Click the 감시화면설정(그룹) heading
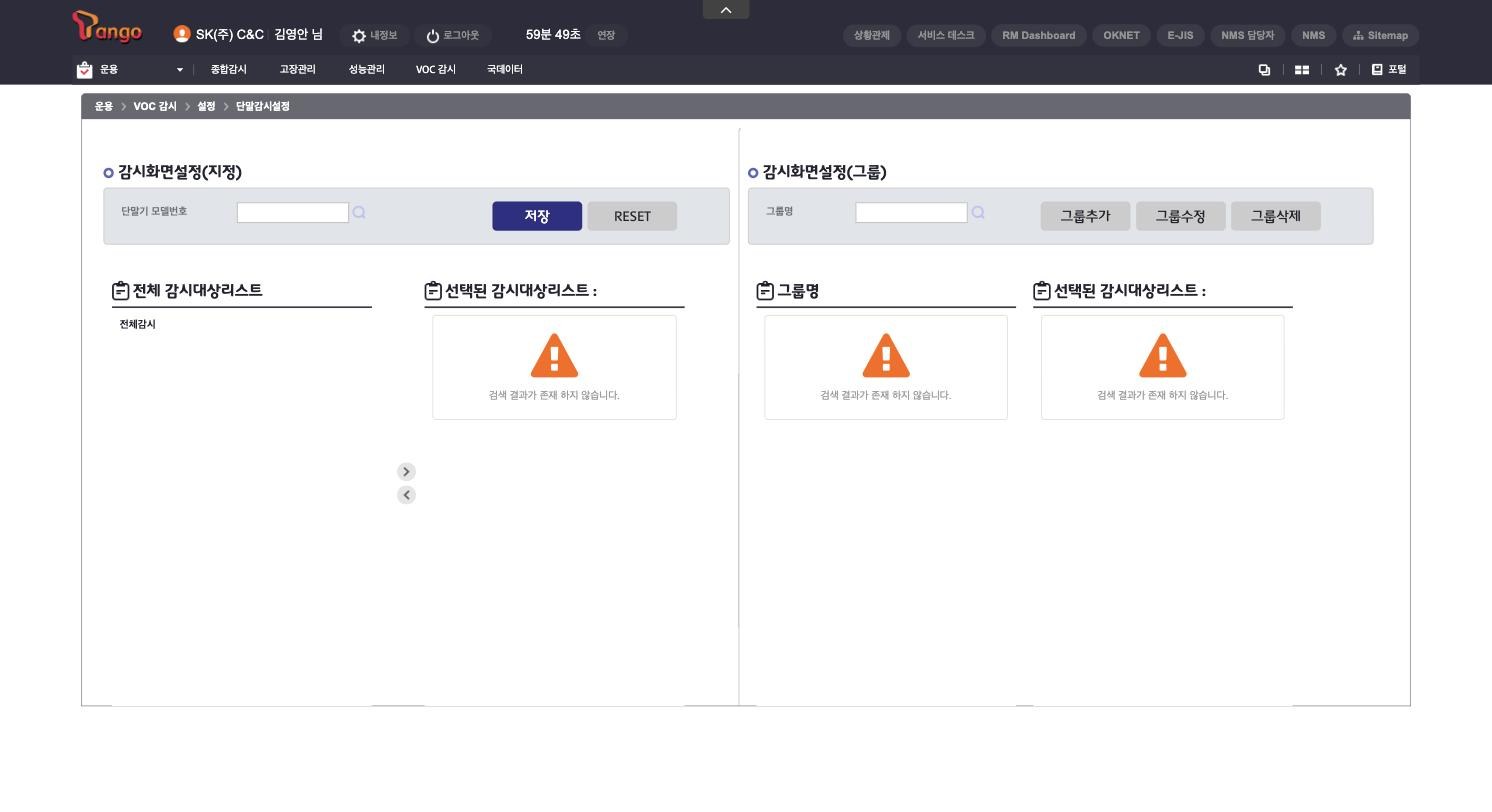This screenshot has width=1492, height=812. [824, 172]
